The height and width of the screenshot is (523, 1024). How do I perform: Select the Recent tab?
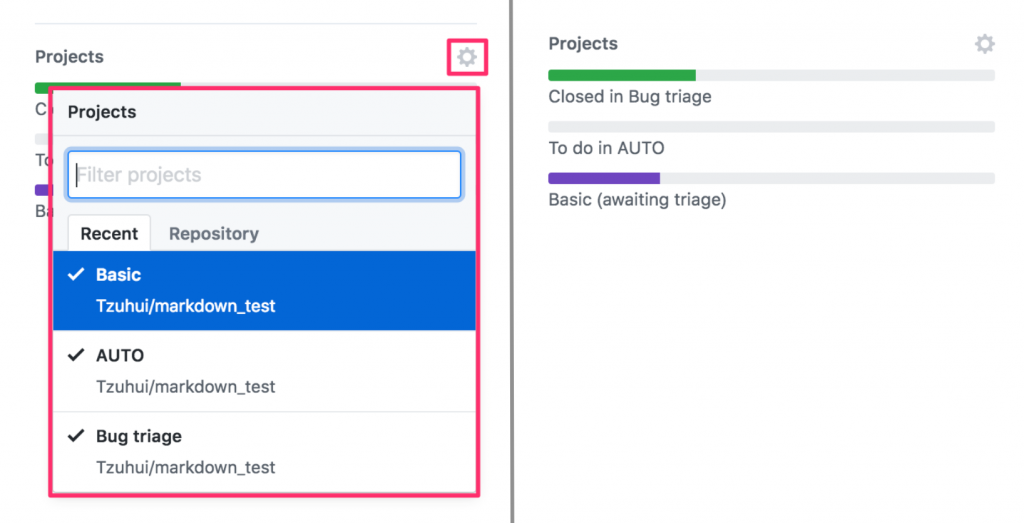coord(109,233)
